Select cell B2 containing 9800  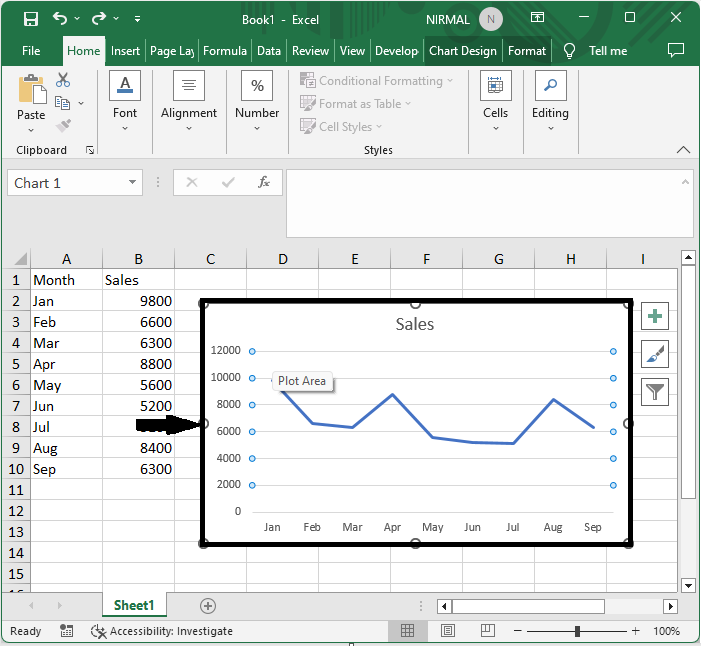pyautogui.click(x=138, y=301)
